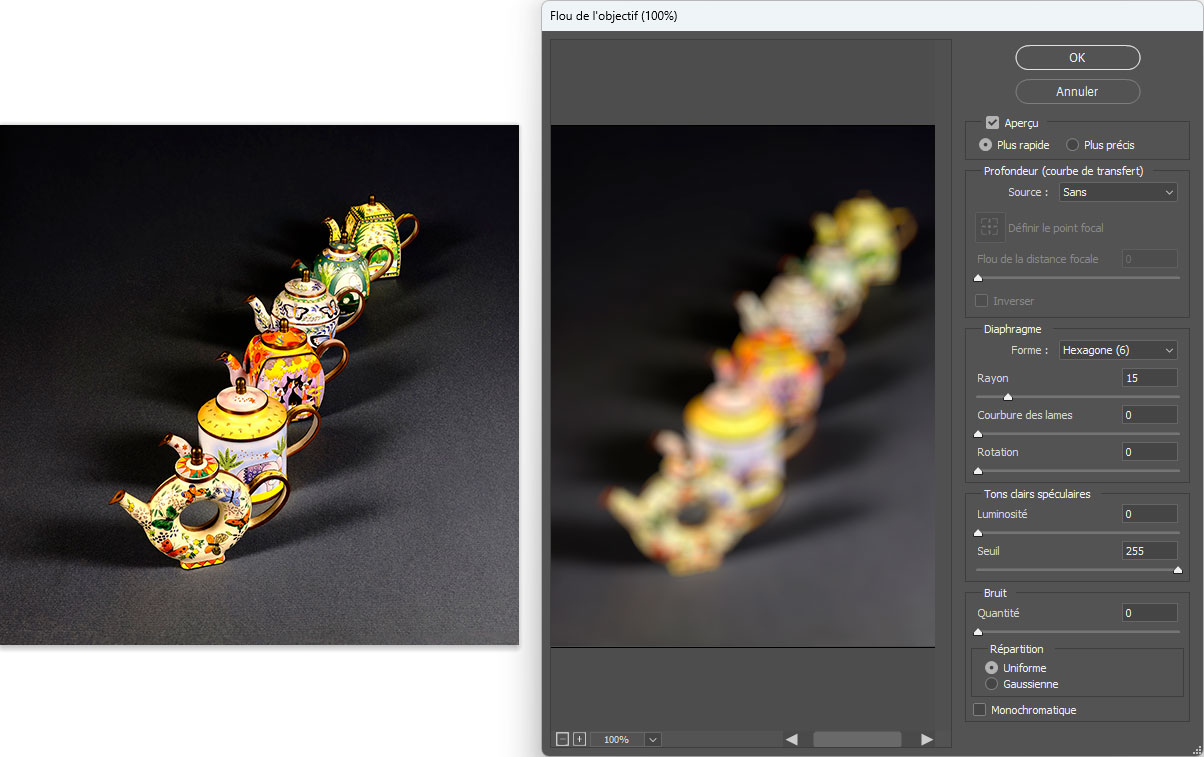The image size is (1204, 757).
Task: Open the Source dropdown
Action: 1117,192
